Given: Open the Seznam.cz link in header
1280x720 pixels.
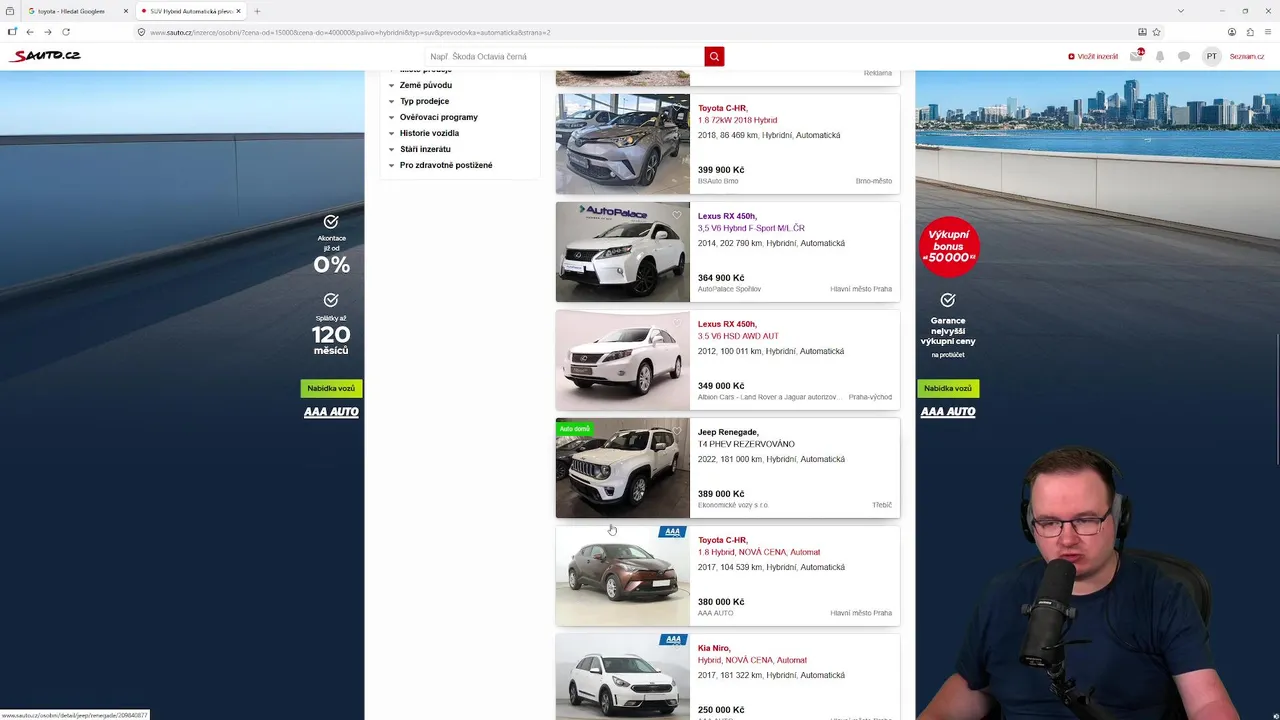Looking at the screenshot, I should tap(1247, 56).
